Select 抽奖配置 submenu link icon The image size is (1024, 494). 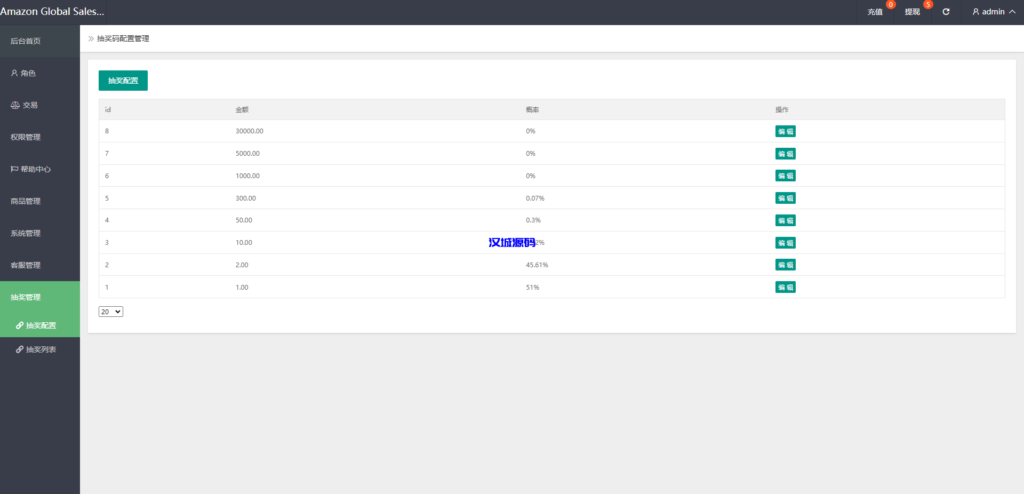[x=20, y=326]
